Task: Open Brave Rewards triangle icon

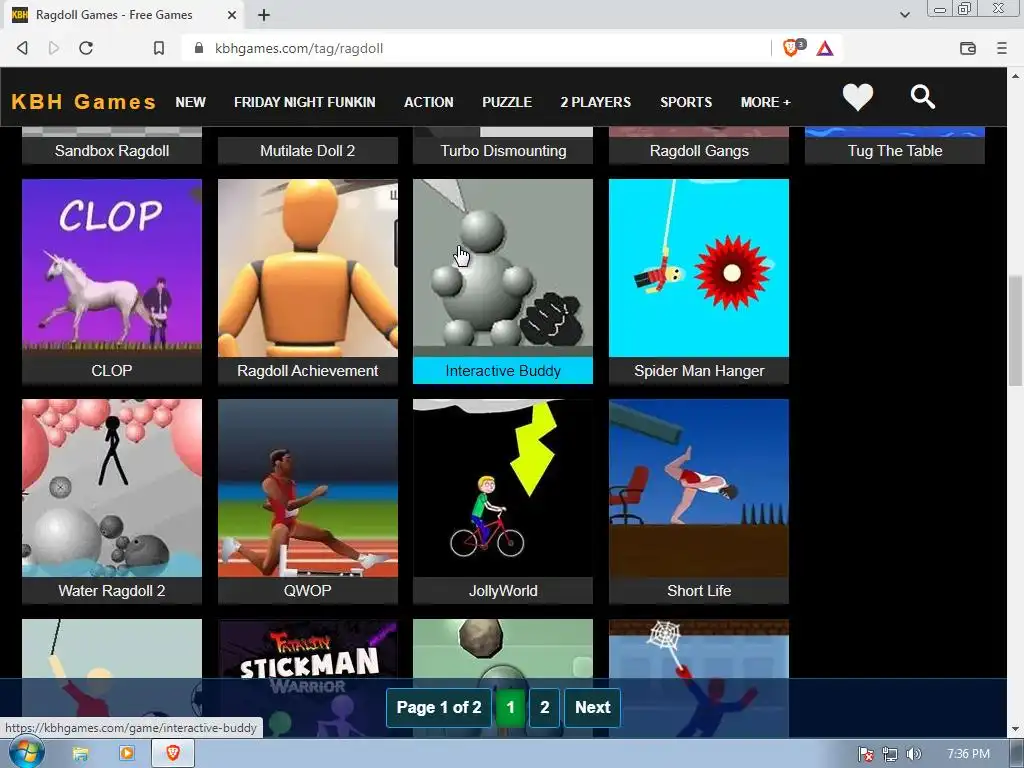Action: pos(825,48)
